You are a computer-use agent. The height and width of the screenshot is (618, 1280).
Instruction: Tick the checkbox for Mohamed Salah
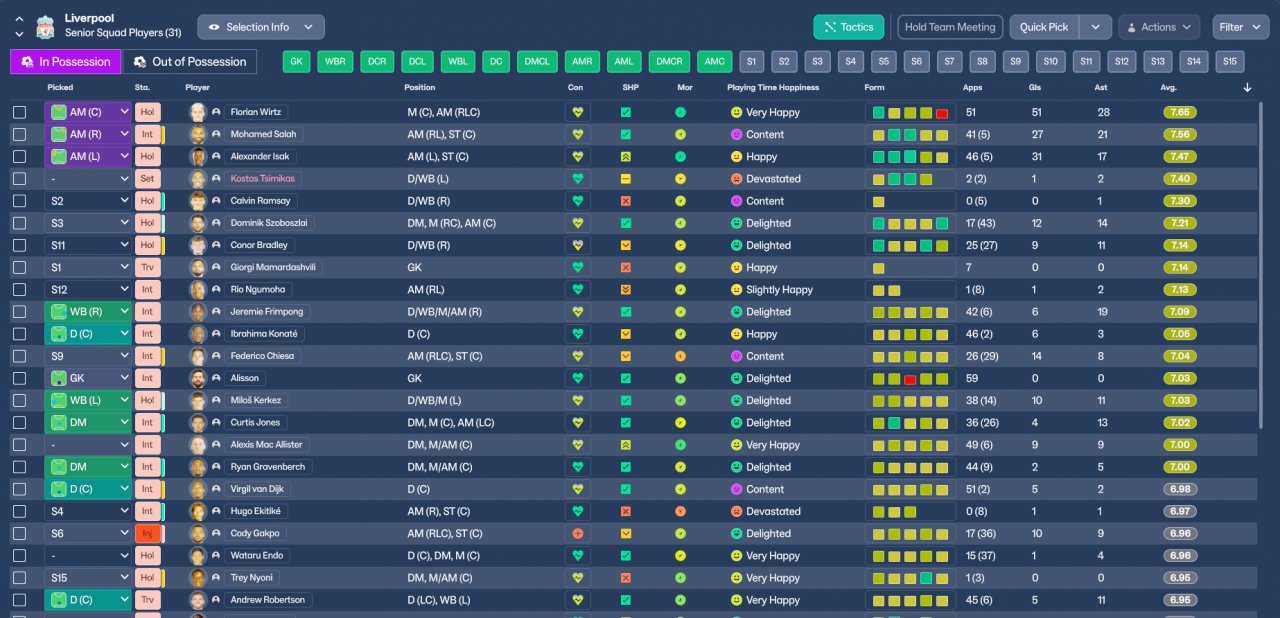tap(19, 134)
